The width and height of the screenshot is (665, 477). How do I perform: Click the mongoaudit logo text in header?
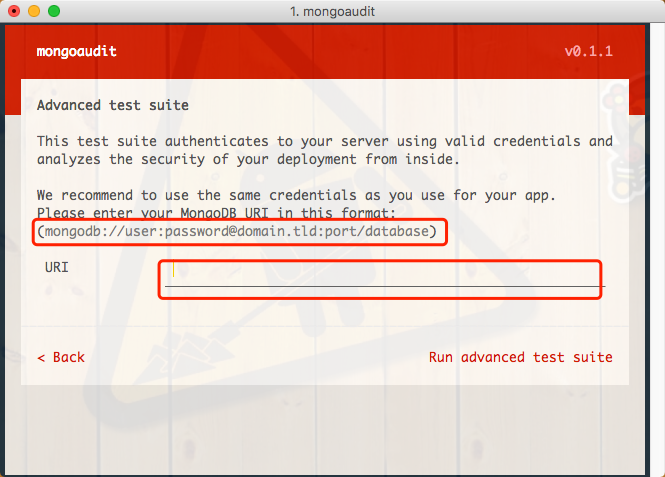click(x=76, y=51)
